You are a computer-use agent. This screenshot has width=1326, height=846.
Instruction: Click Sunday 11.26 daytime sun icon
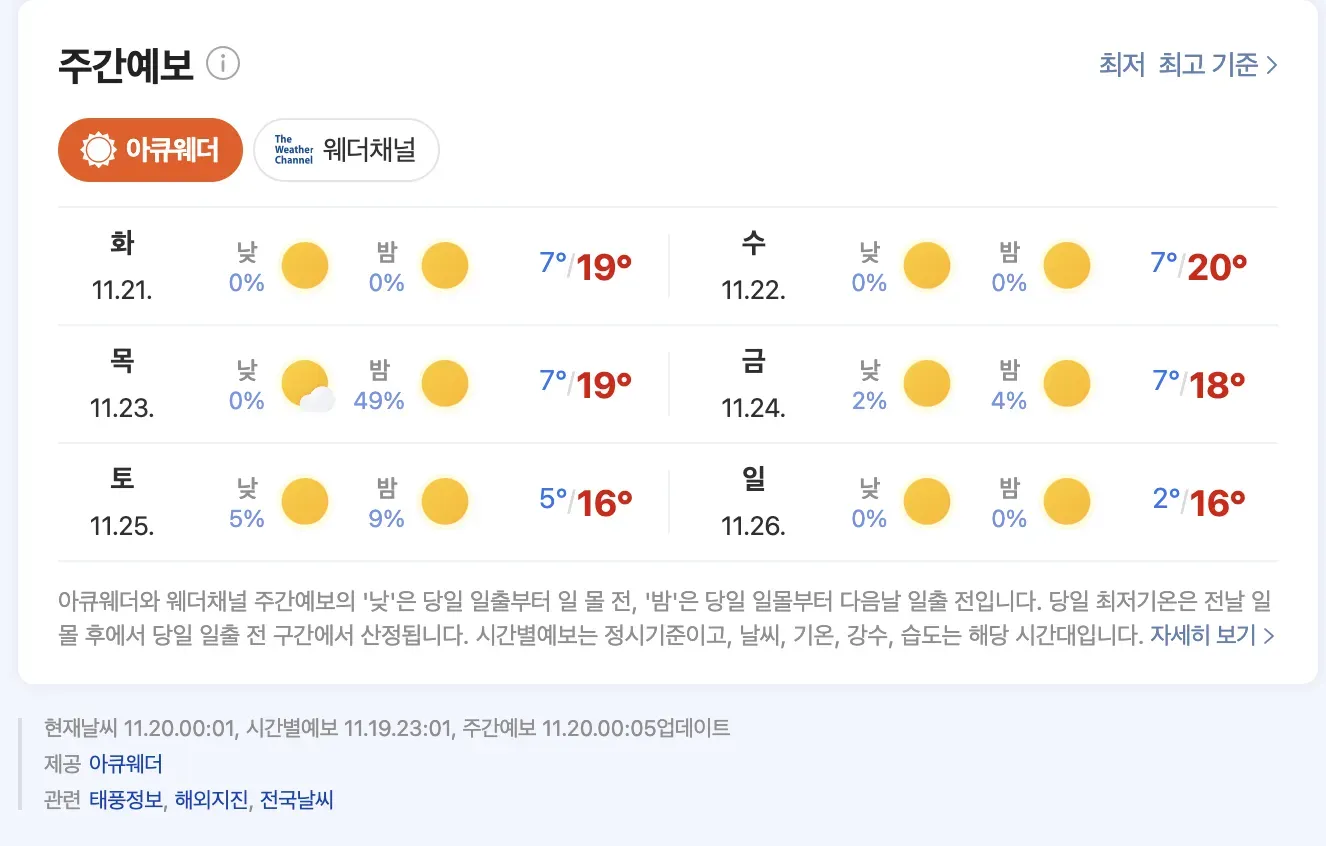point(927,502)
